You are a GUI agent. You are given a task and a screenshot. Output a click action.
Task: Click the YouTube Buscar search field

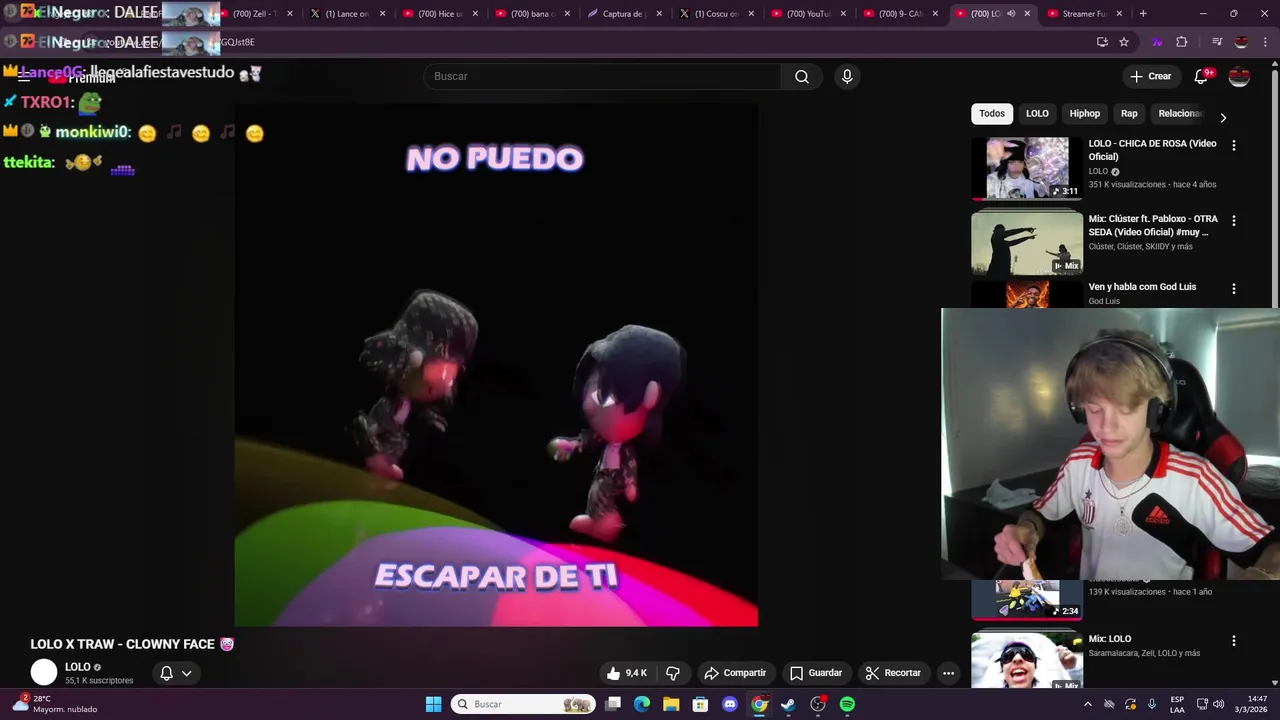click(602, 77)
